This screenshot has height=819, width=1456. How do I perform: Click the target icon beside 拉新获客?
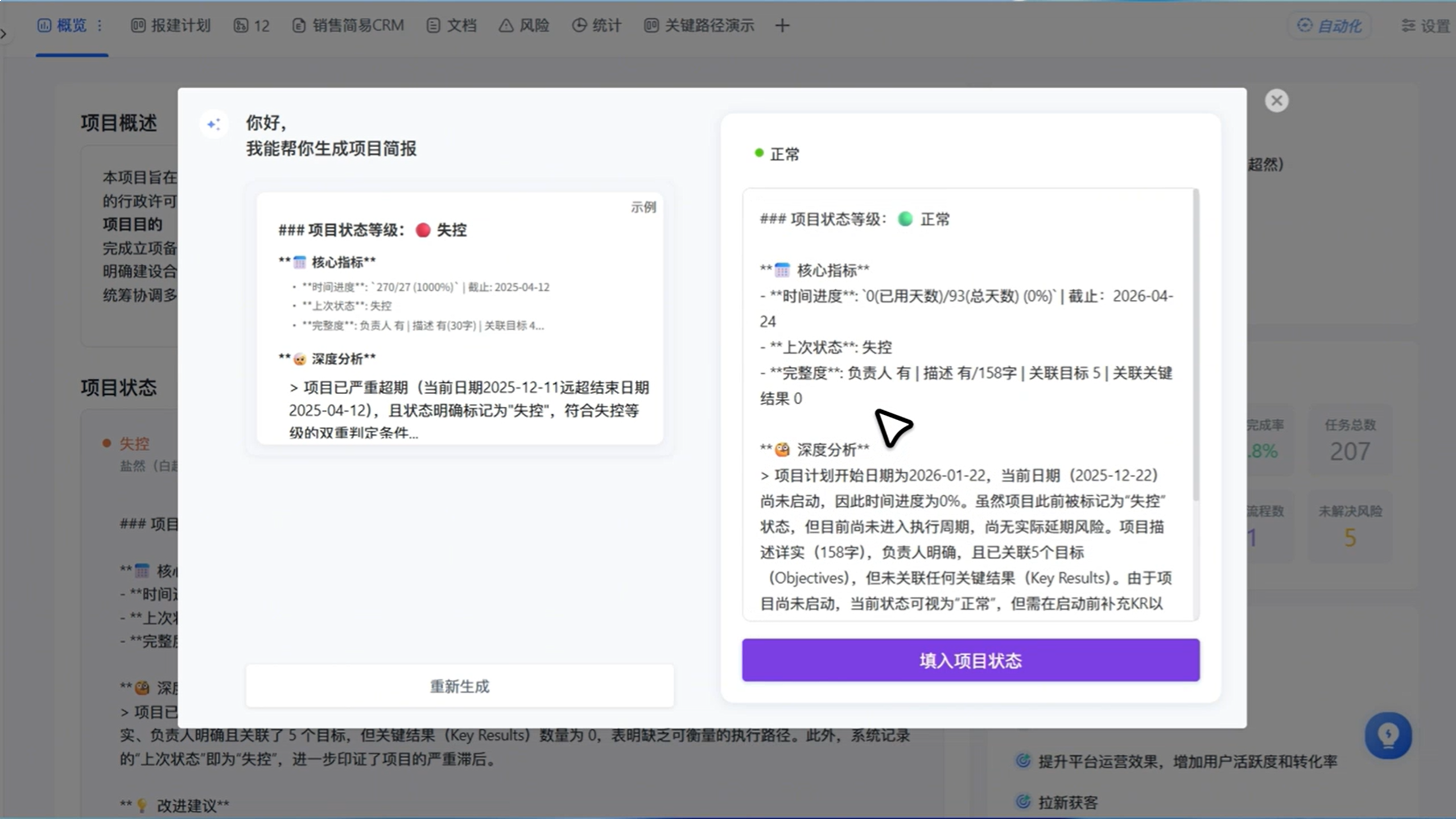[x=1023, y=802]
